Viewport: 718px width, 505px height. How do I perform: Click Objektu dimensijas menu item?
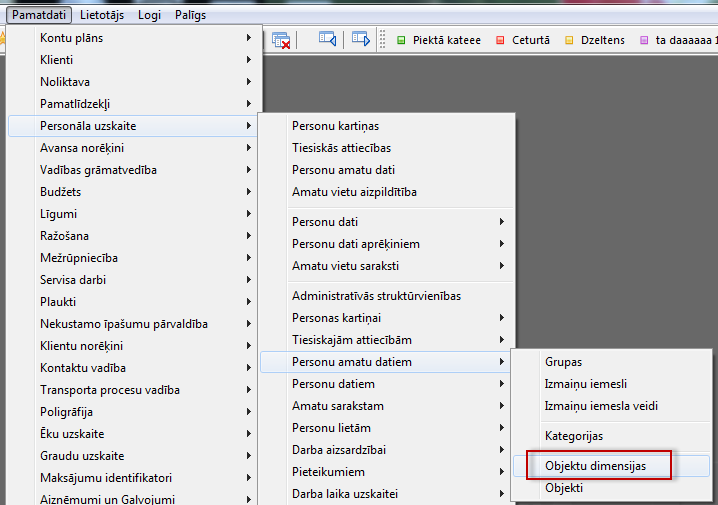[611, 466]
